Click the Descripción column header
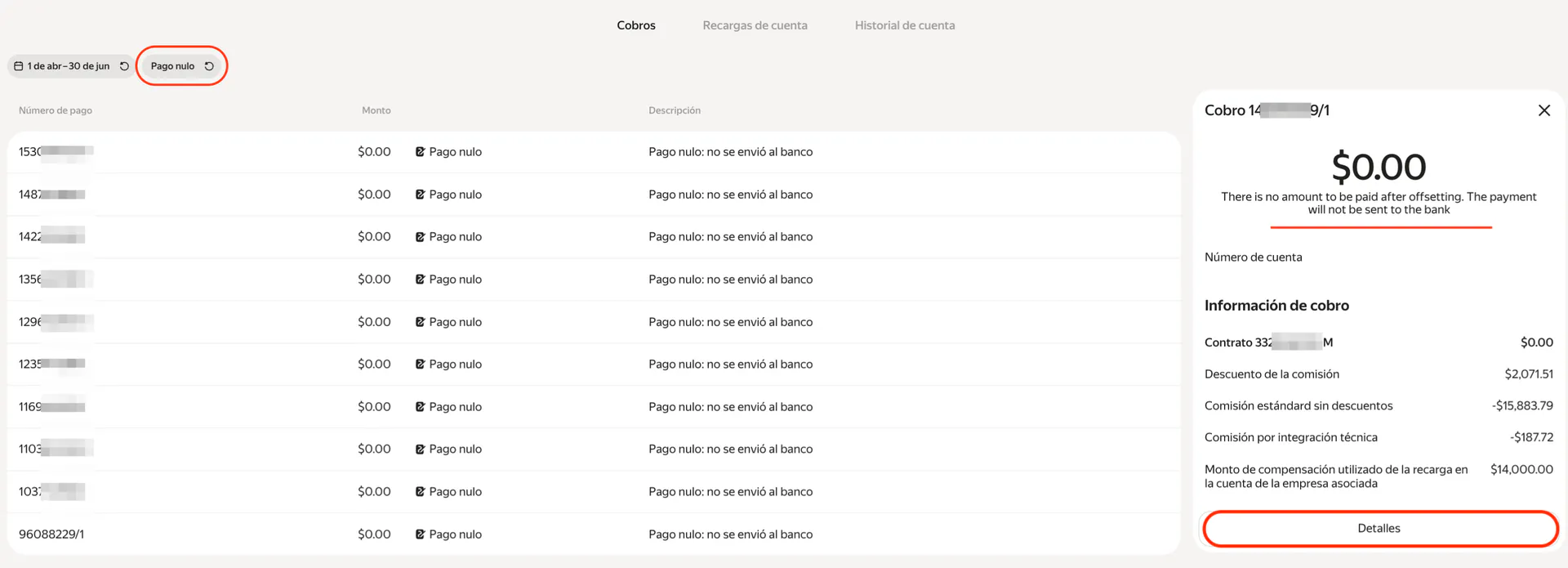Image resolution: width=1568 pixels, height=568 pixels. pos(675,110)
